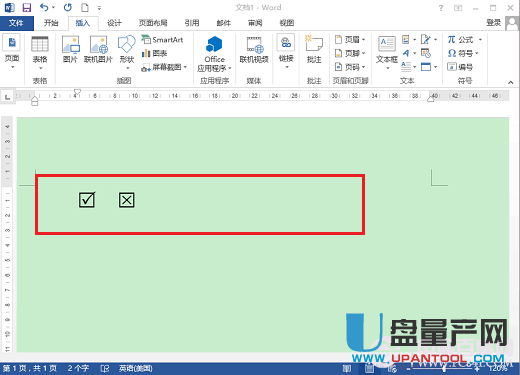Insert a chart with 图表
Viewport: 520px width, 375px height.
(x=154, y=53)
